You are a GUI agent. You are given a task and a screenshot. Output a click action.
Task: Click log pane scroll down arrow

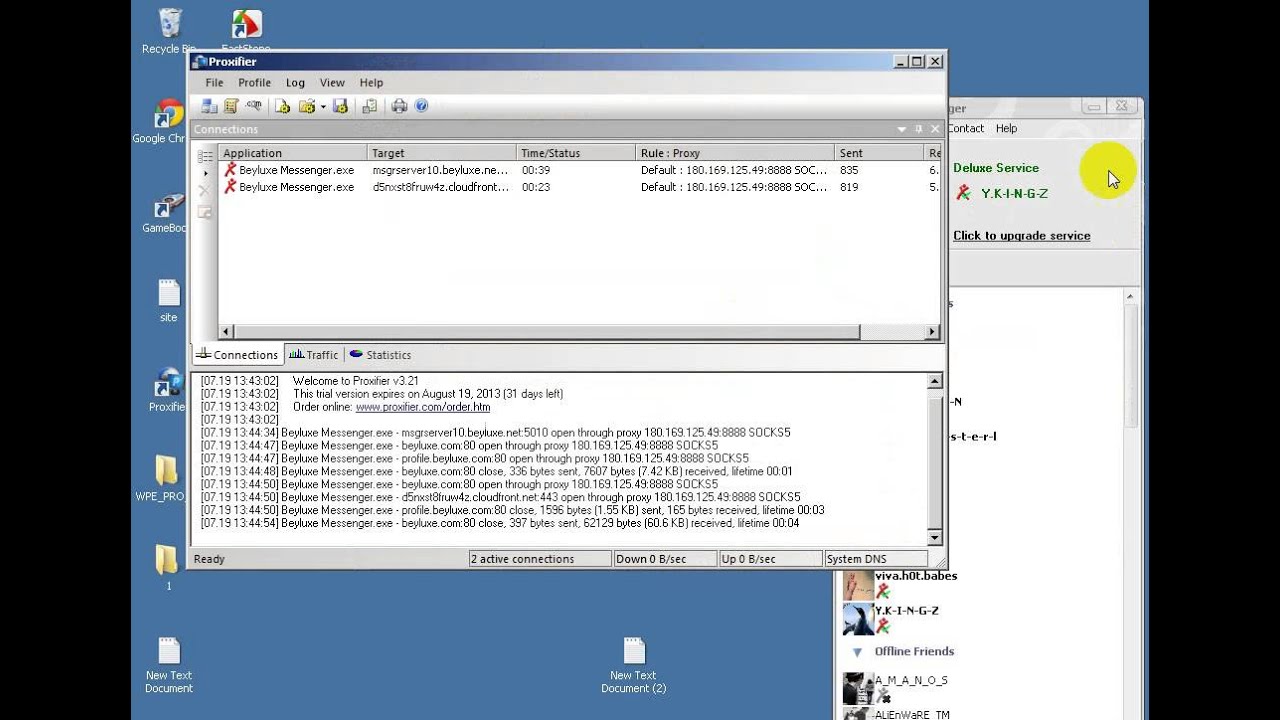[x=935, y=538]
